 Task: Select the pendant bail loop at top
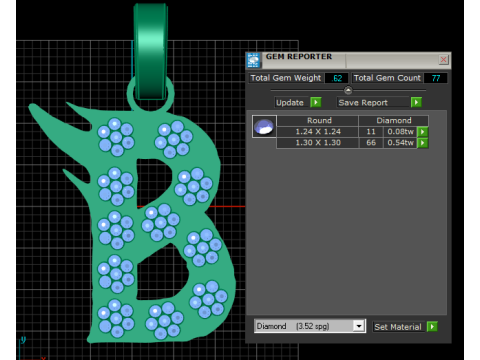pos(151,52)
